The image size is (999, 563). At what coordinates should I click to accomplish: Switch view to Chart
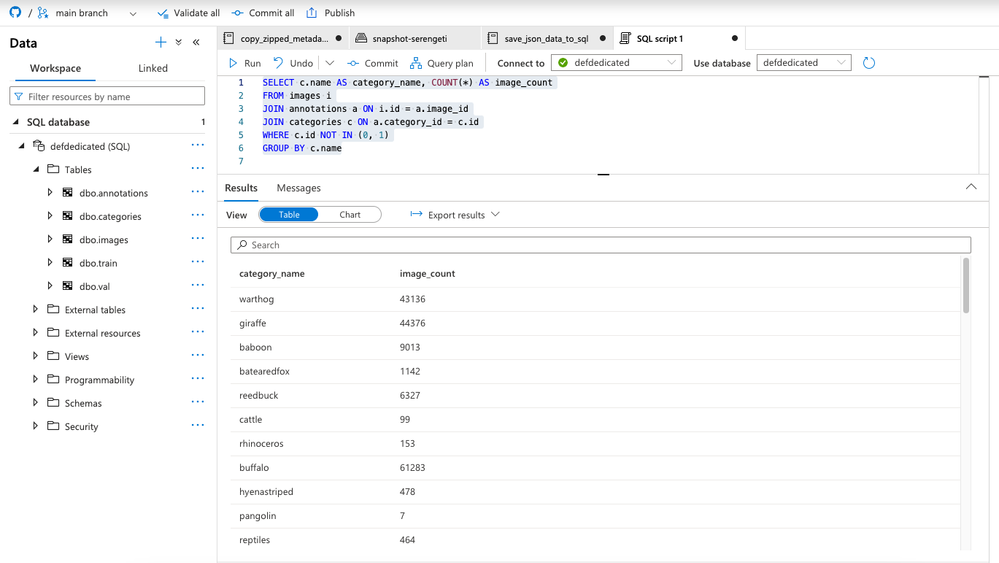coord(350,215)
